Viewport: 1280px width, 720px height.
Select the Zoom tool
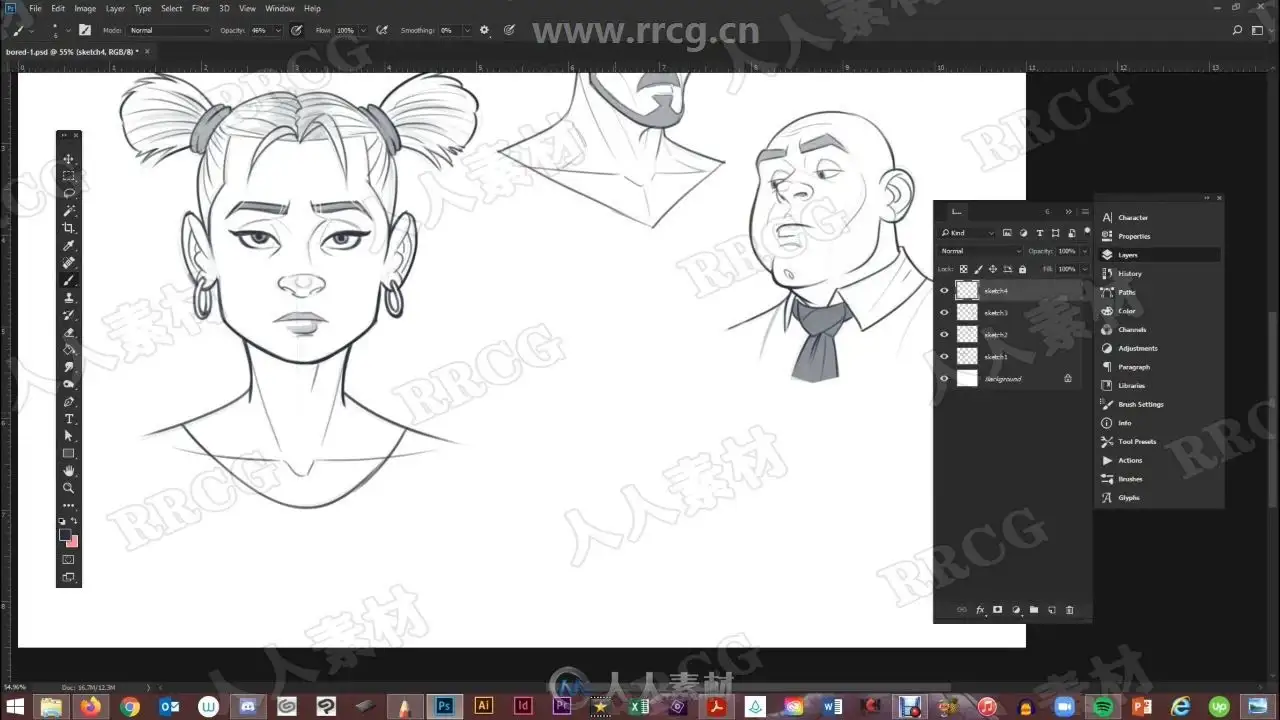click(x=69, y=488)
